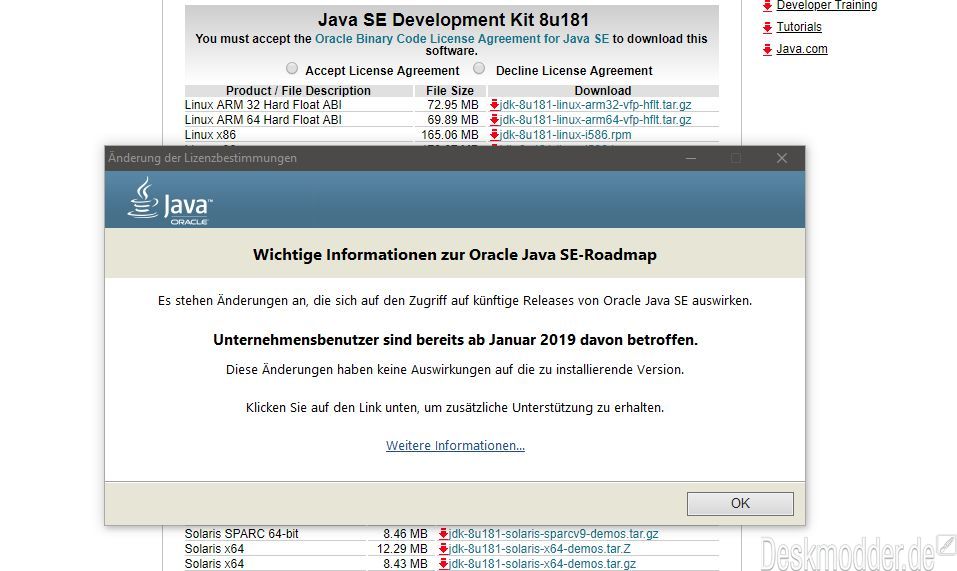This screenshot has width=957, height=571.
Task: Download jdk-8u181-solaris-x64-demos.tar.Z
Action: [540, 549]
